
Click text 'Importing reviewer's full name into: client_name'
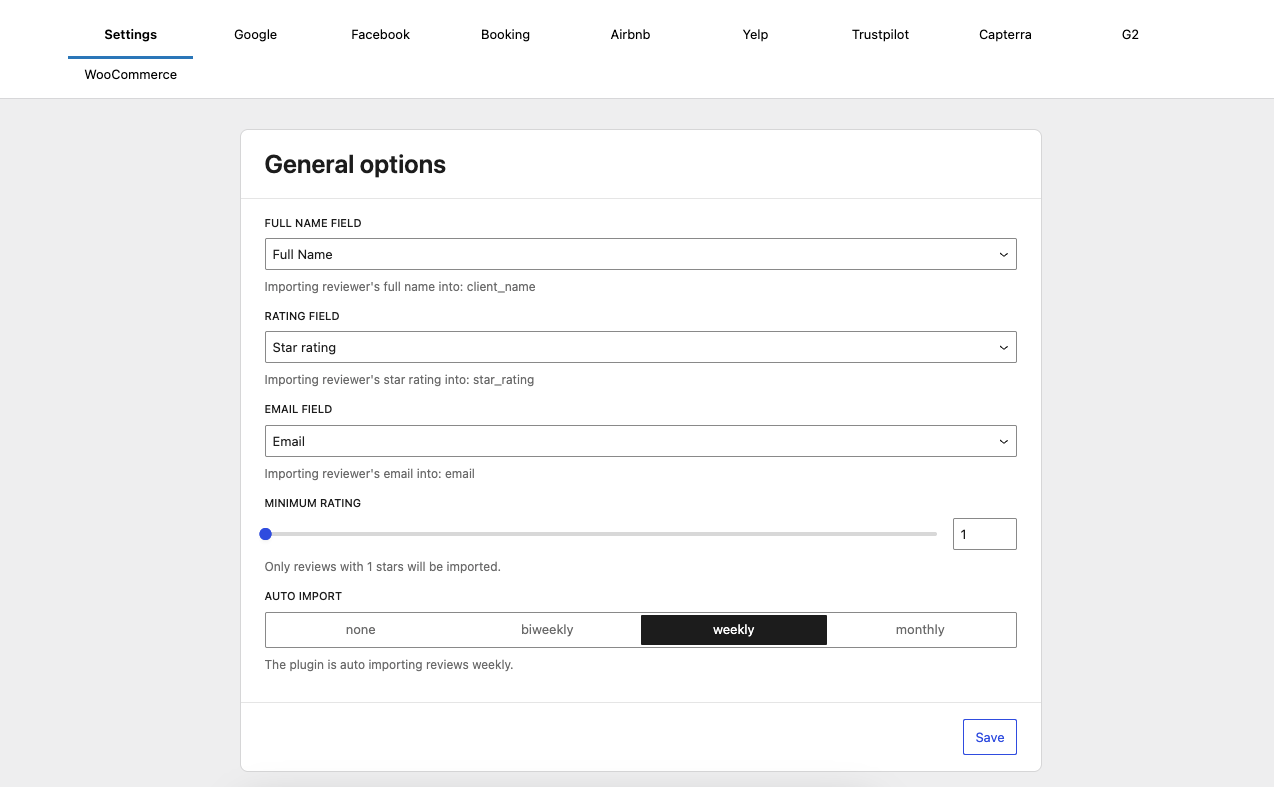400,287
